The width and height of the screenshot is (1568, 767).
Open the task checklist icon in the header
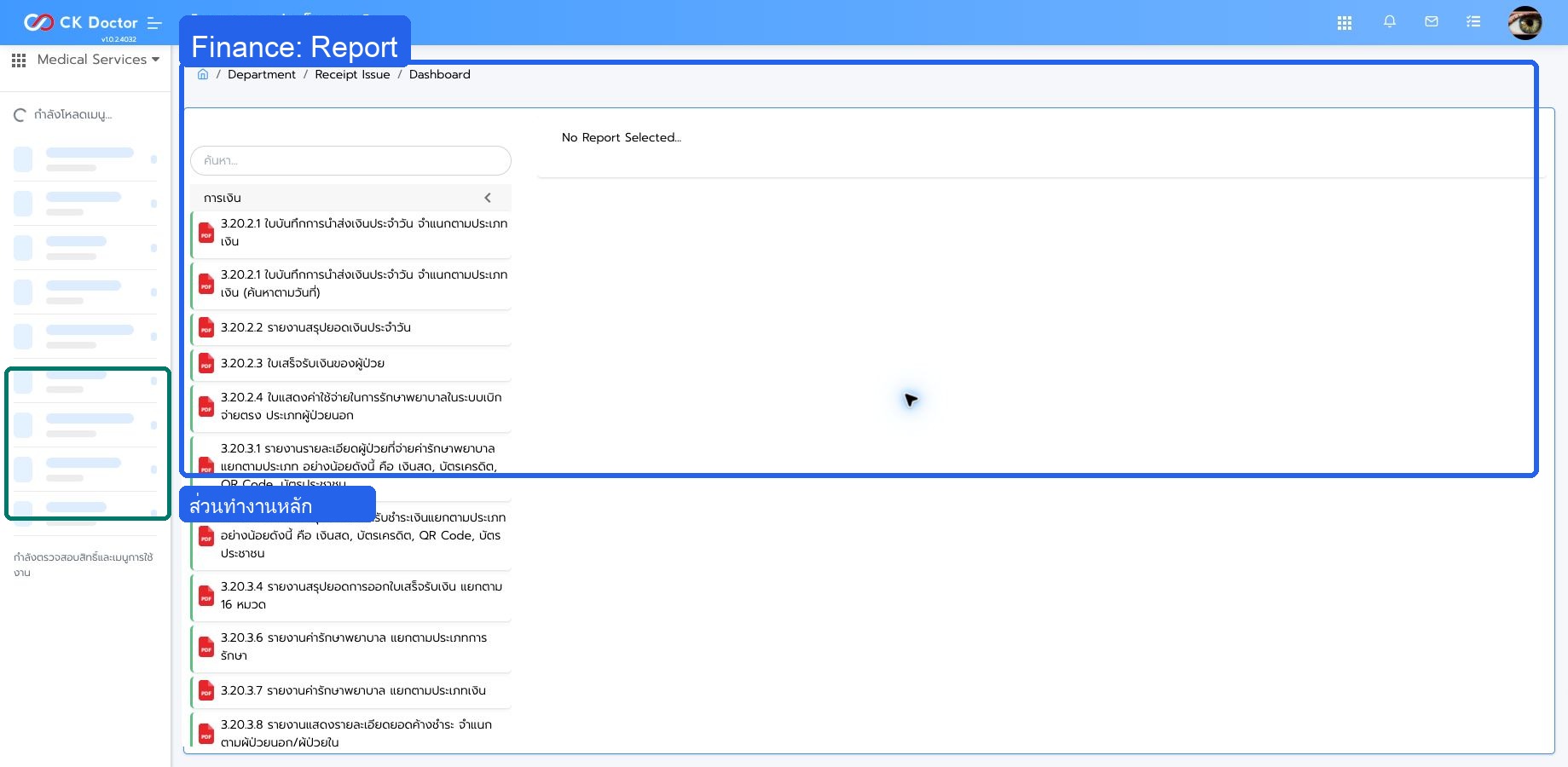(1473, 21)
